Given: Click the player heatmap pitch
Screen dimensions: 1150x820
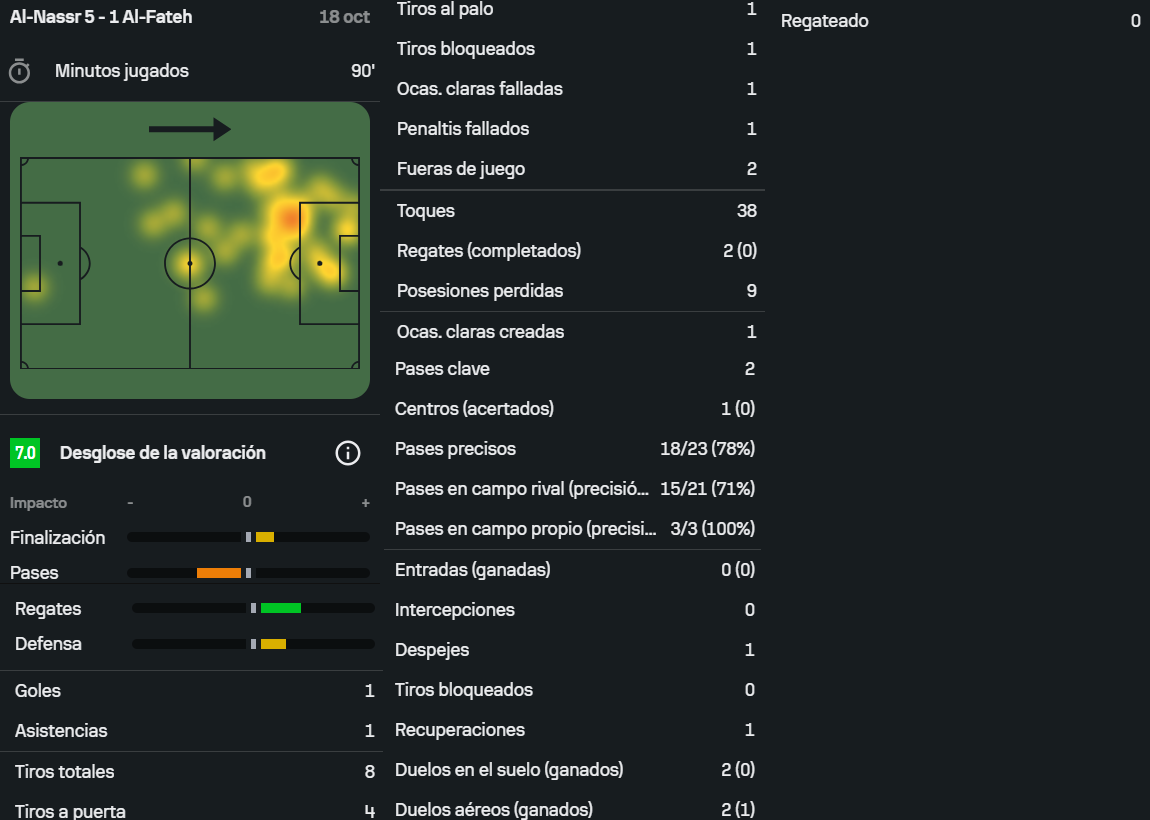Looking at the screenshot, I should coord(190,262).
